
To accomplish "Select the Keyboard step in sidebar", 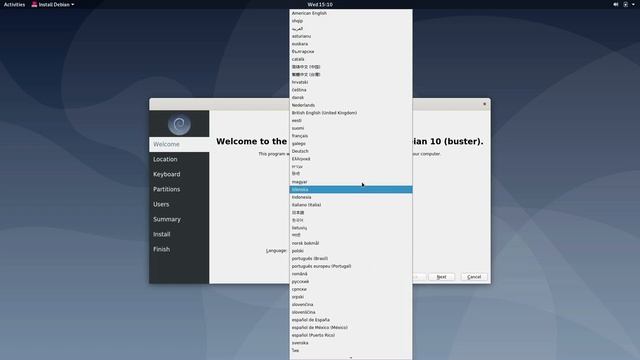I will coord(179,174).
